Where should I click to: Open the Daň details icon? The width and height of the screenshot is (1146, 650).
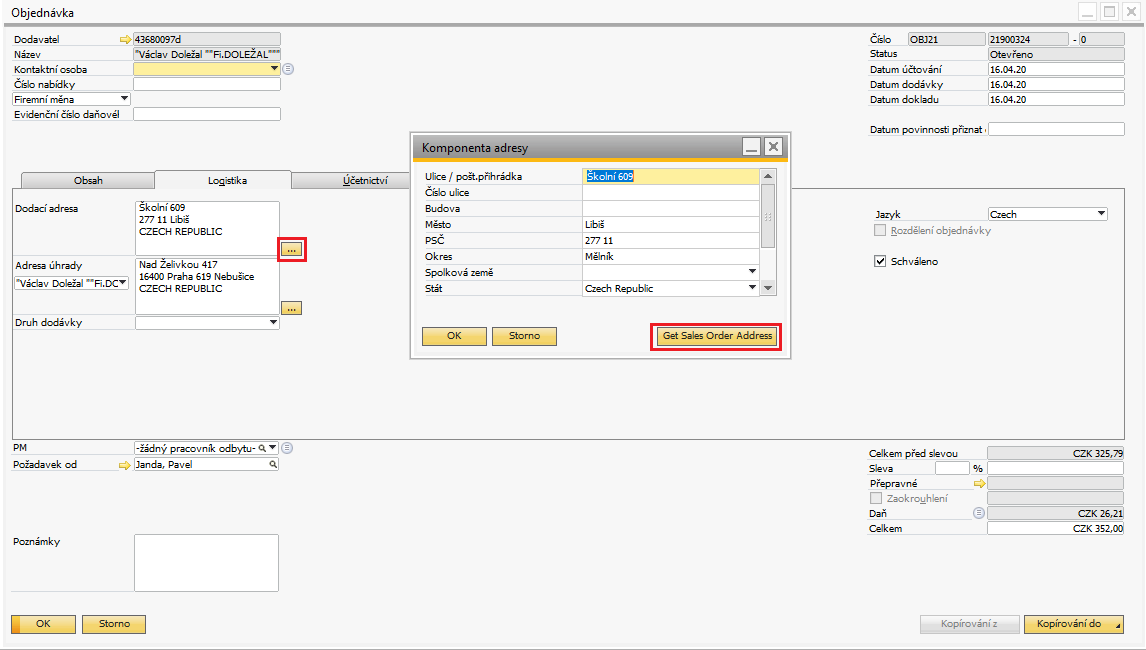point(979,513)
